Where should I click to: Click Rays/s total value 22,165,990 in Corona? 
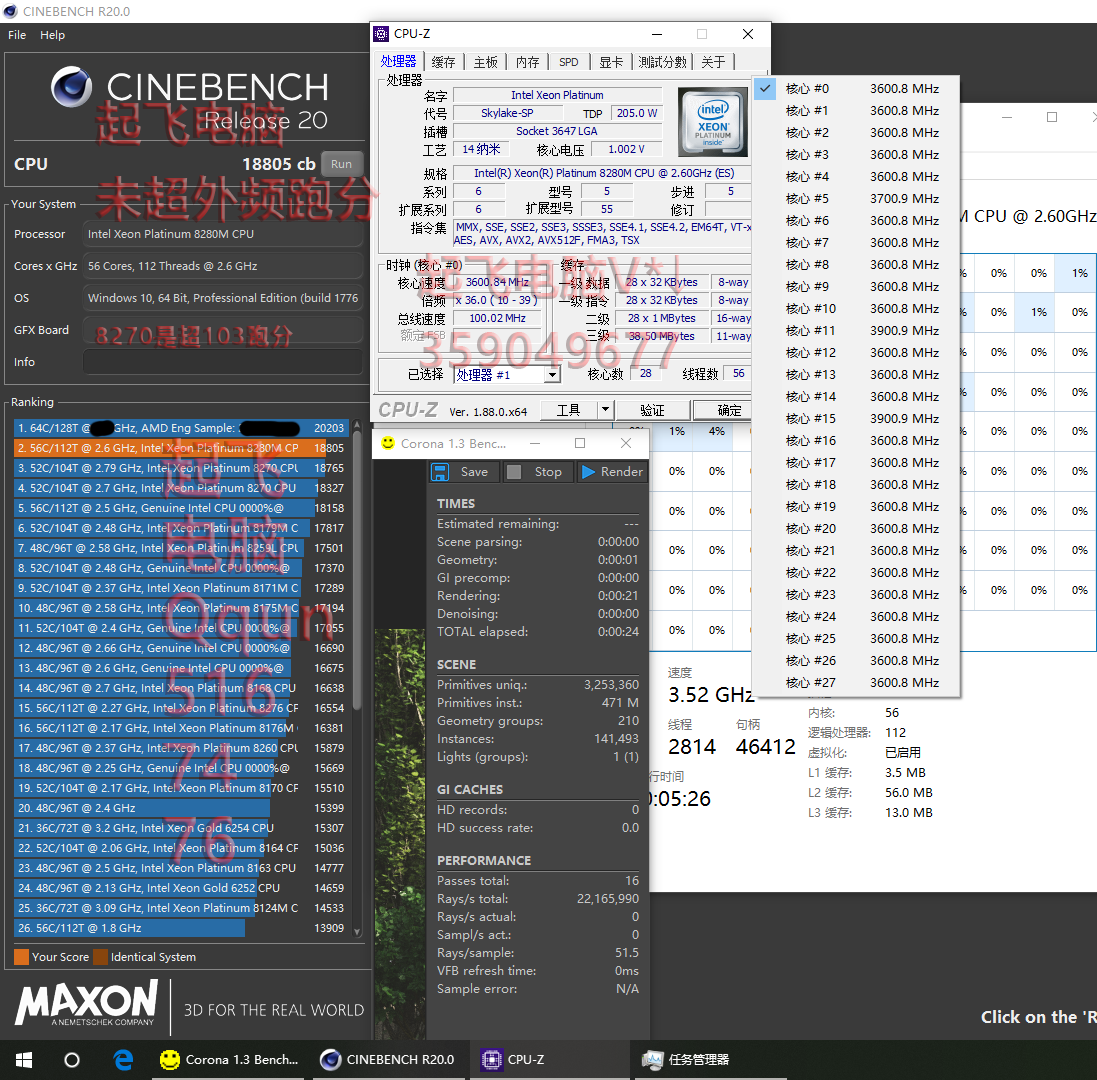[607, 899]
